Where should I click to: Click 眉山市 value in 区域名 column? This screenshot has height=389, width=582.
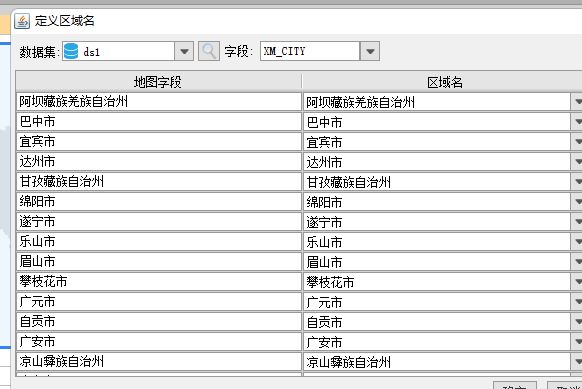(x=437, y=262)
